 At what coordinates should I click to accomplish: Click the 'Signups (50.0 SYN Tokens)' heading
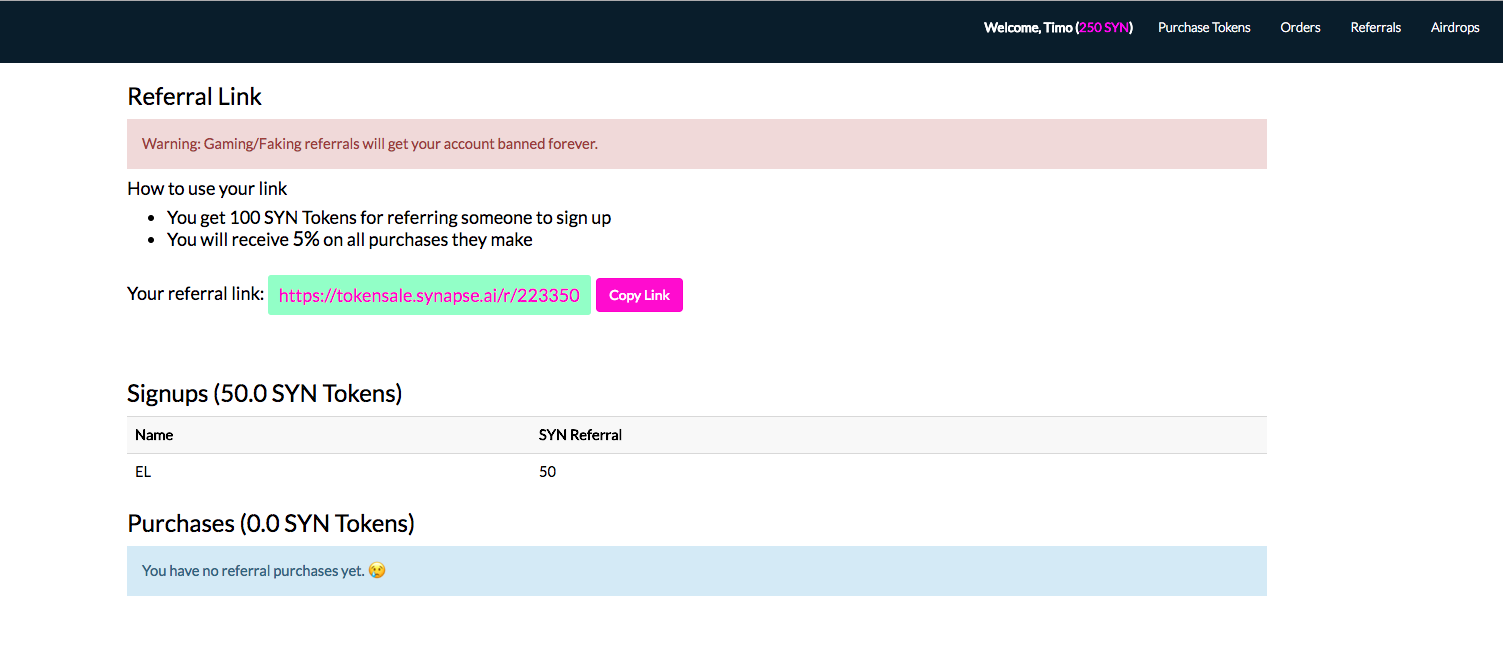tap(264, 394)
